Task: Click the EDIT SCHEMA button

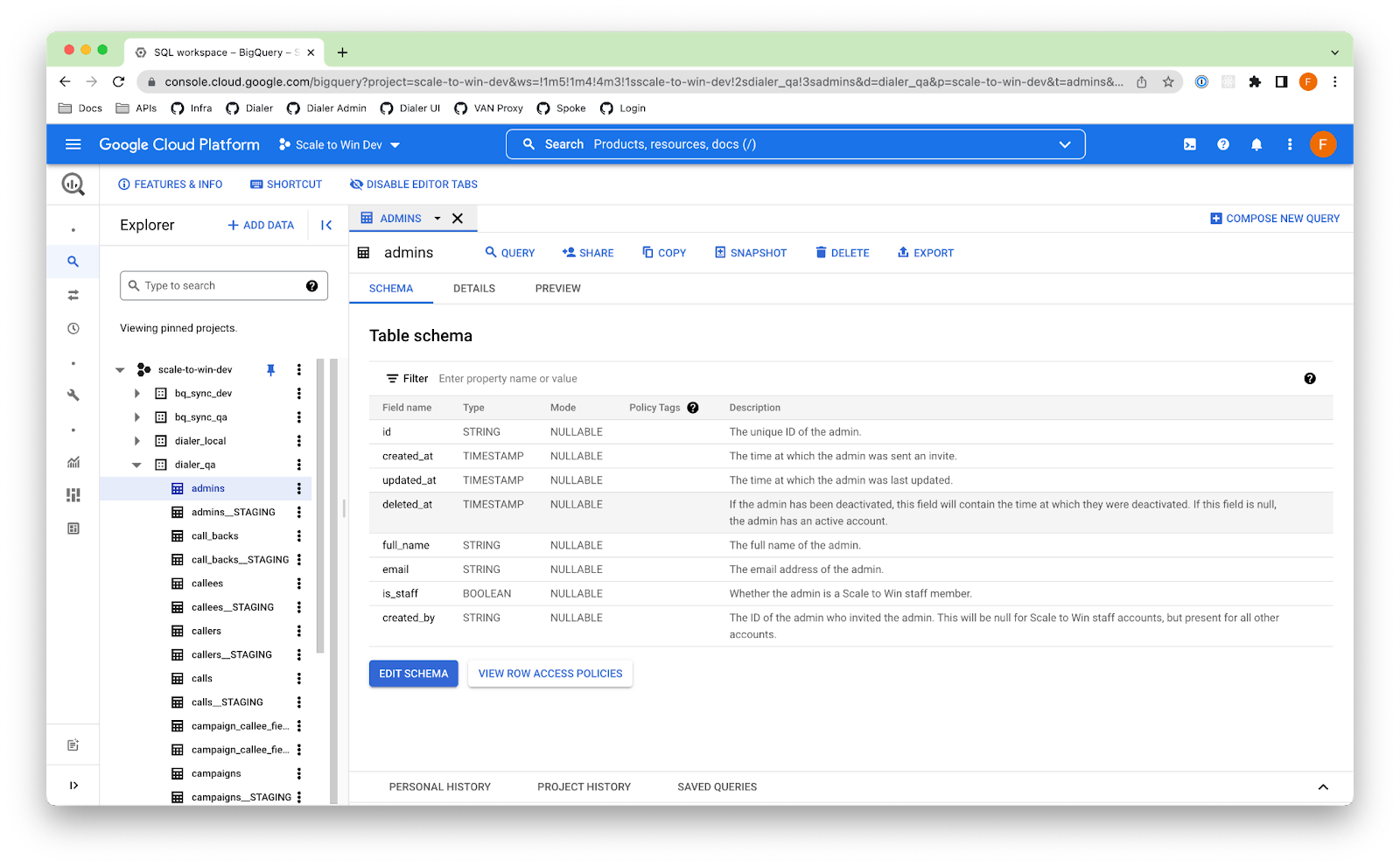Action: point(413,674)
